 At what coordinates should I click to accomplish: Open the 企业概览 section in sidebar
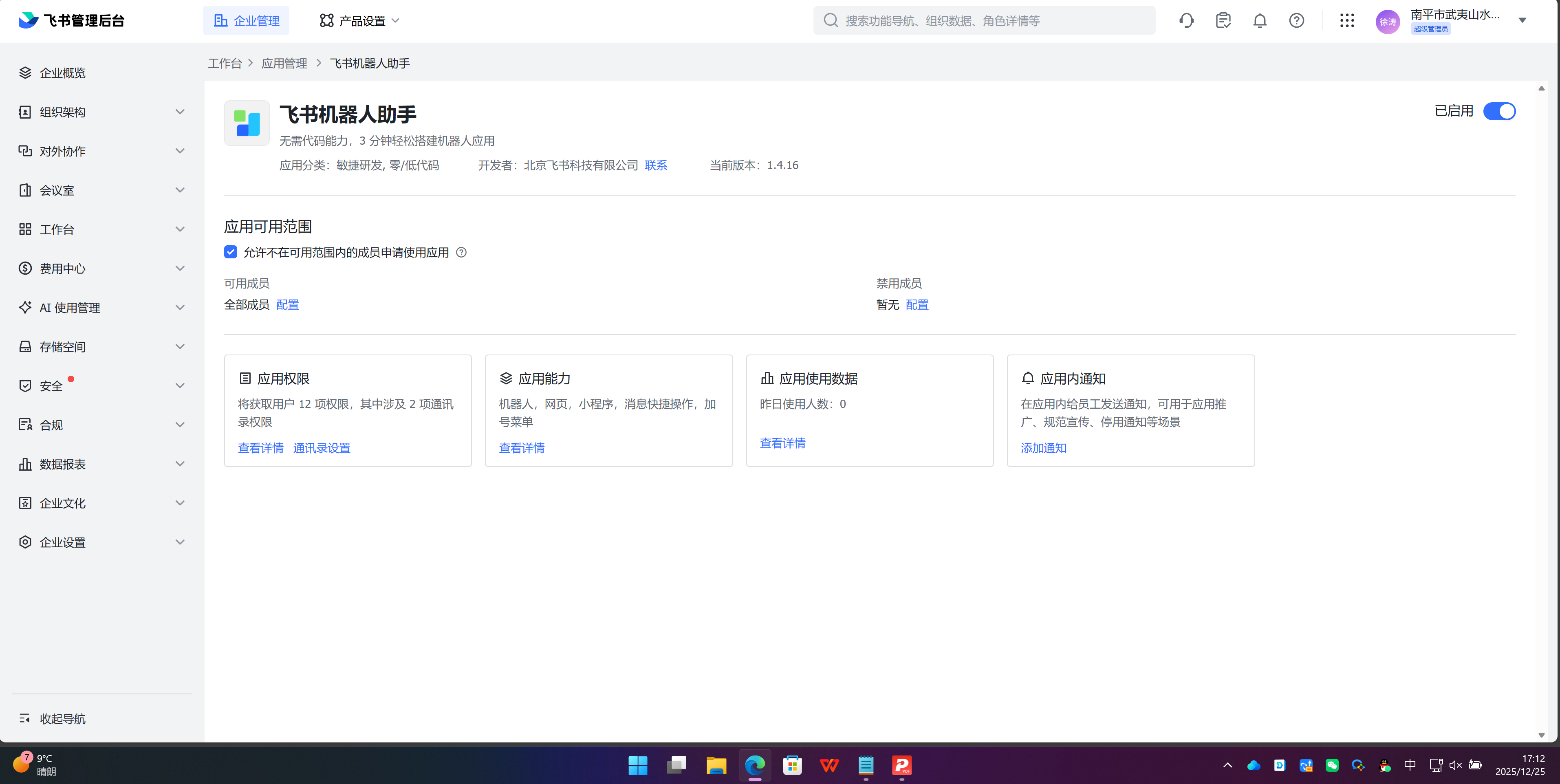(62, 73)
